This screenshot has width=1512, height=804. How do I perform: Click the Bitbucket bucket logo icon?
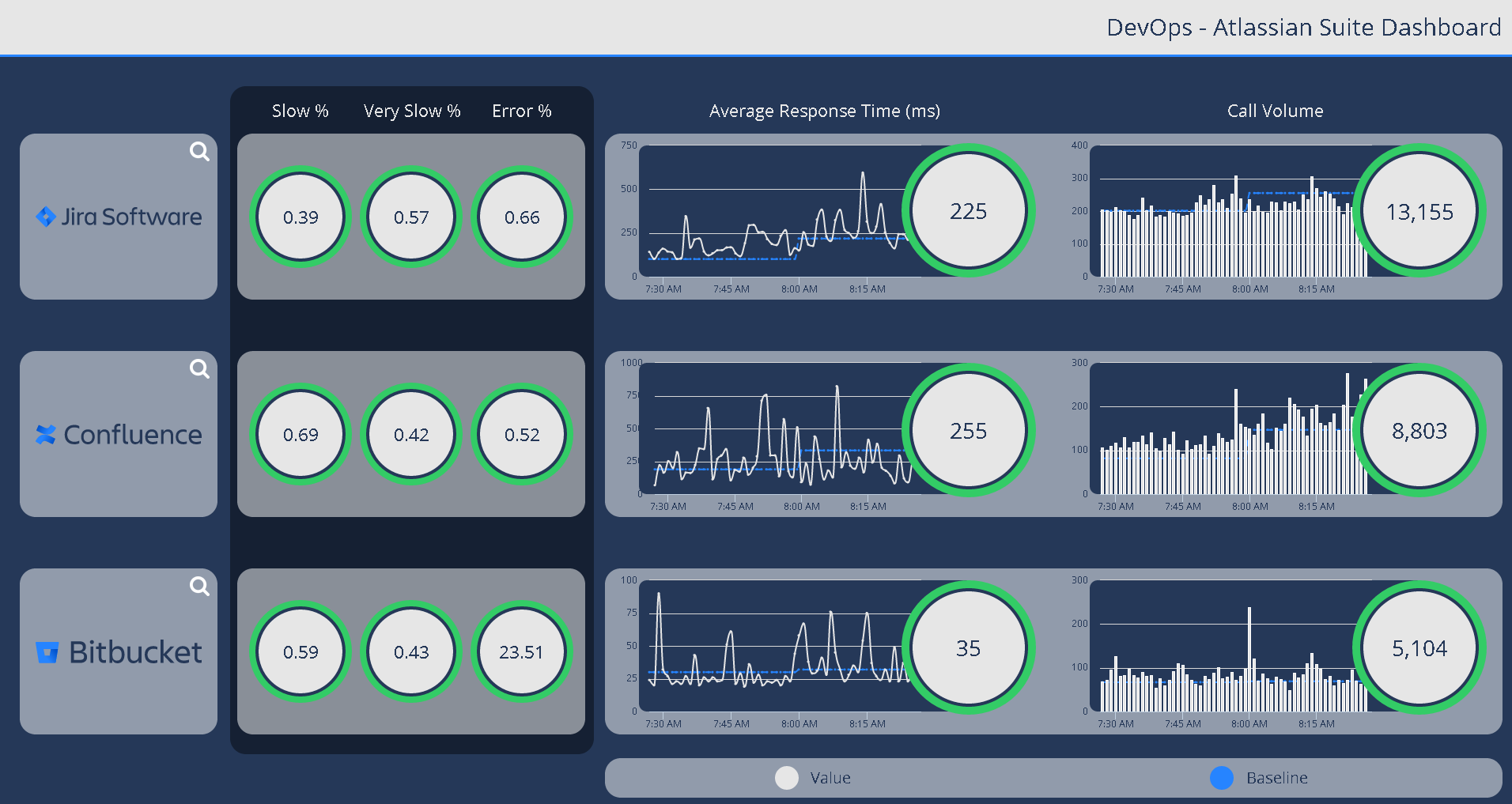pos(47,652)
